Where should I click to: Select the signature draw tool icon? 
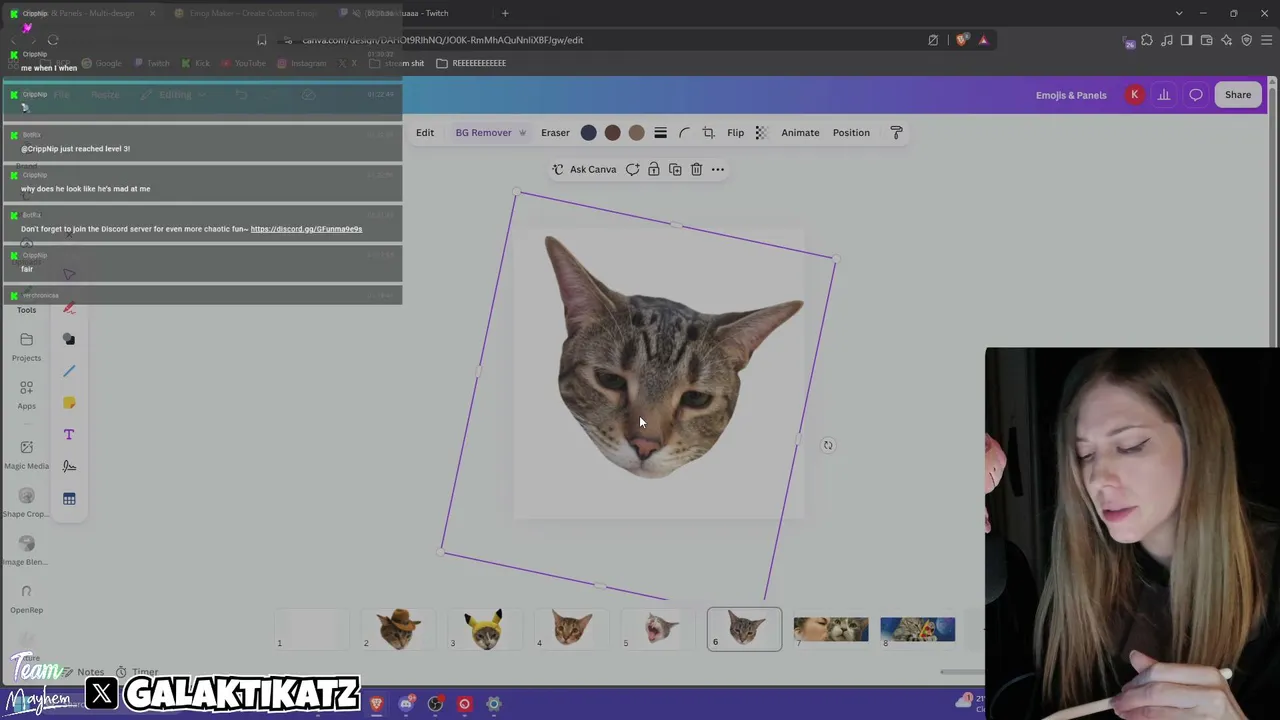pyautogui.click(x=69, y=466)
